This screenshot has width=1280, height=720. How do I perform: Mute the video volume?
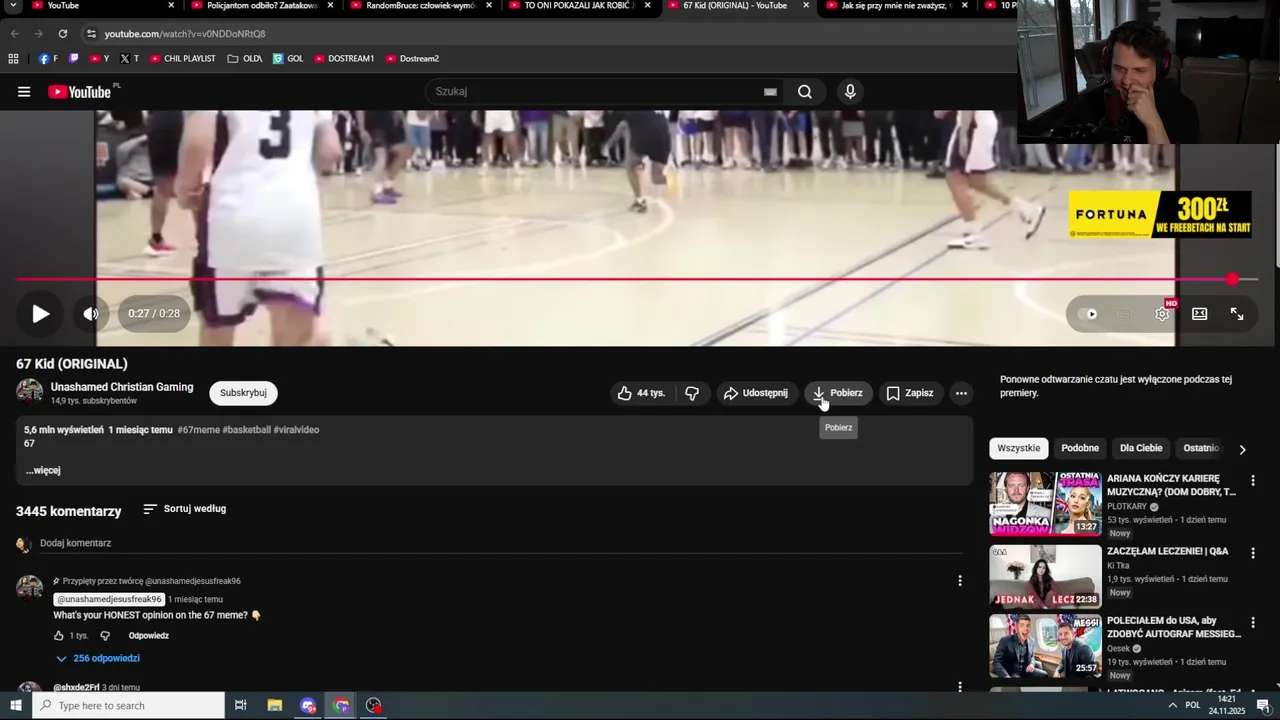[x=91, y=314]
